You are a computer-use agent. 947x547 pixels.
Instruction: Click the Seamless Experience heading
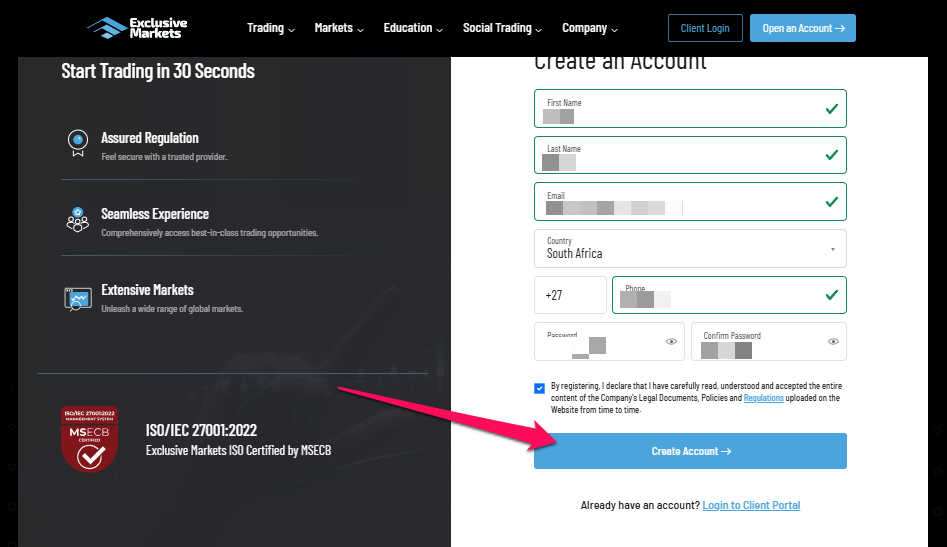(155, 214)
